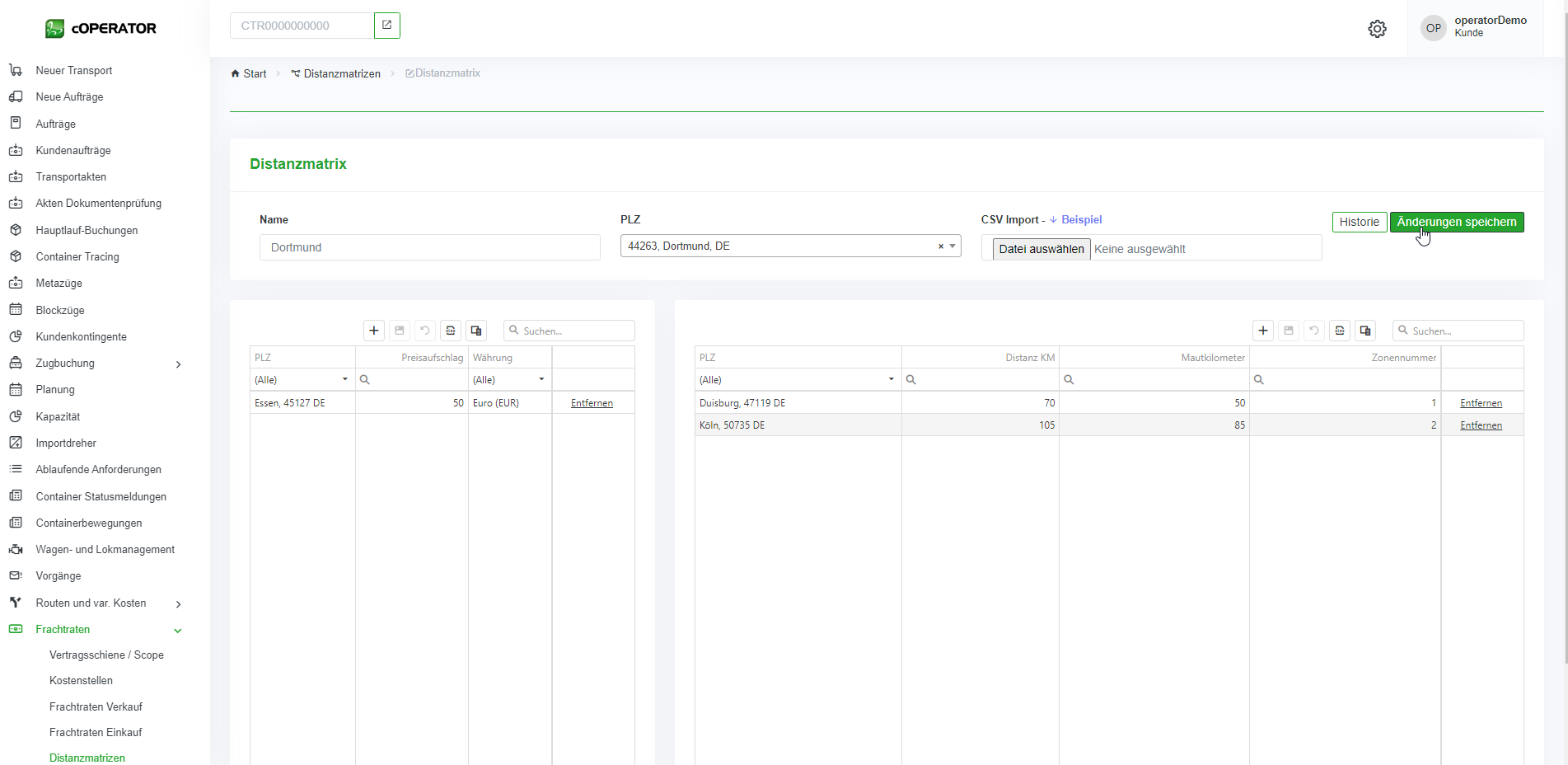Image resolution: width=1568 pixels, height=765 pixels.
Task: Open the Historie button
Action: click(x=1359, y=222)
